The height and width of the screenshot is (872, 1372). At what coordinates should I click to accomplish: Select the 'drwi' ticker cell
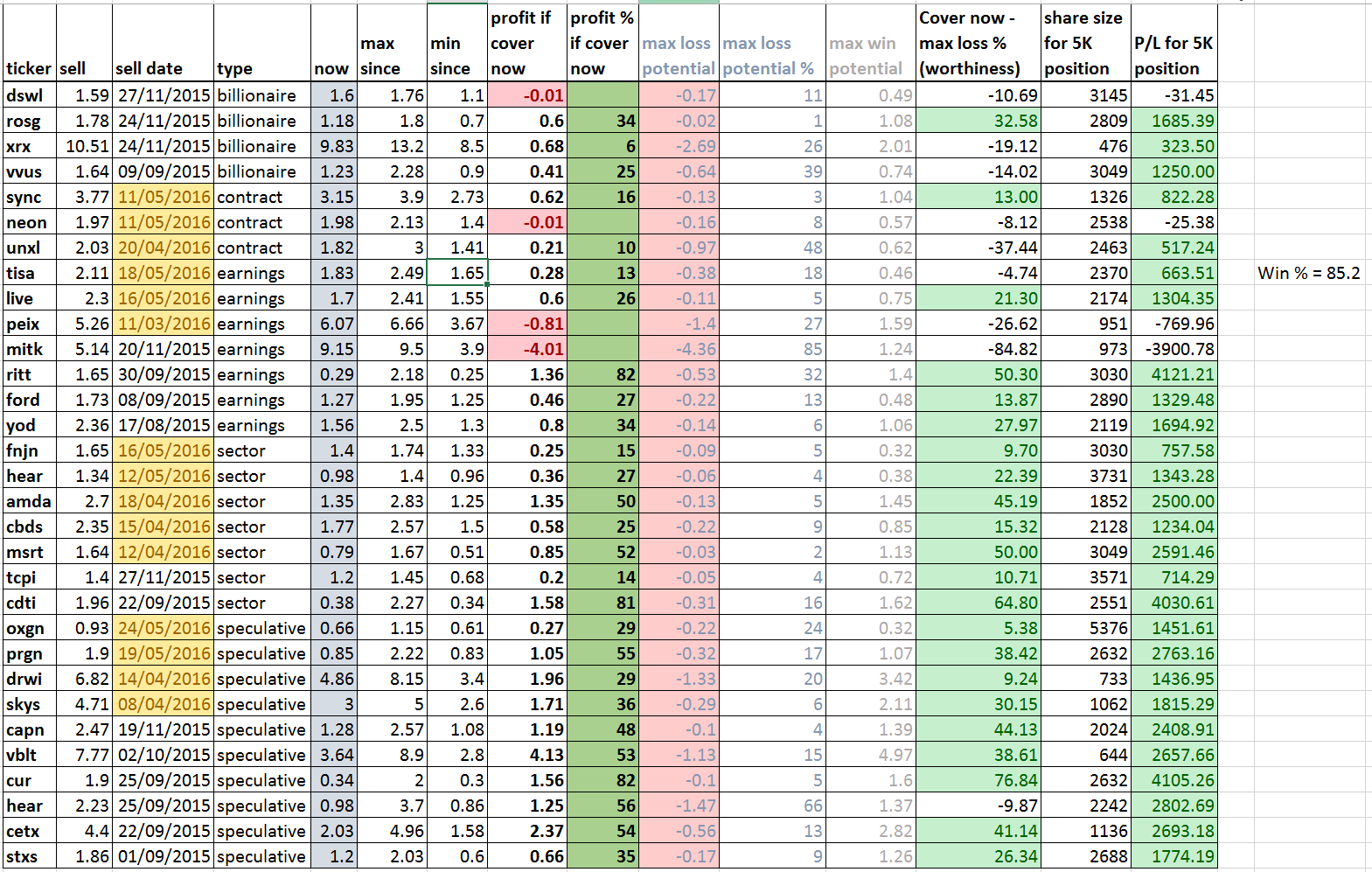tap(30, 679)
